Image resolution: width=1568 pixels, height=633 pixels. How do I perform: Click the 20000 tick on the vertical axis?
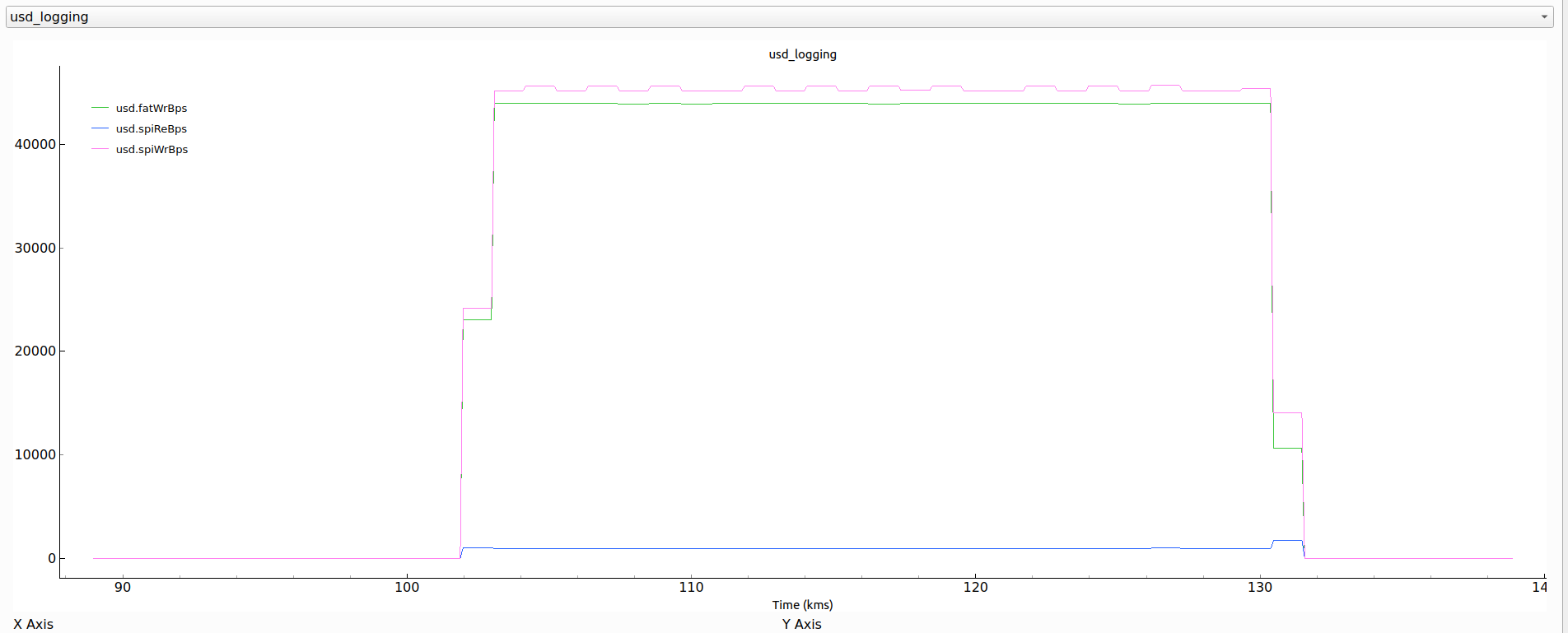(x=35, y=351)
